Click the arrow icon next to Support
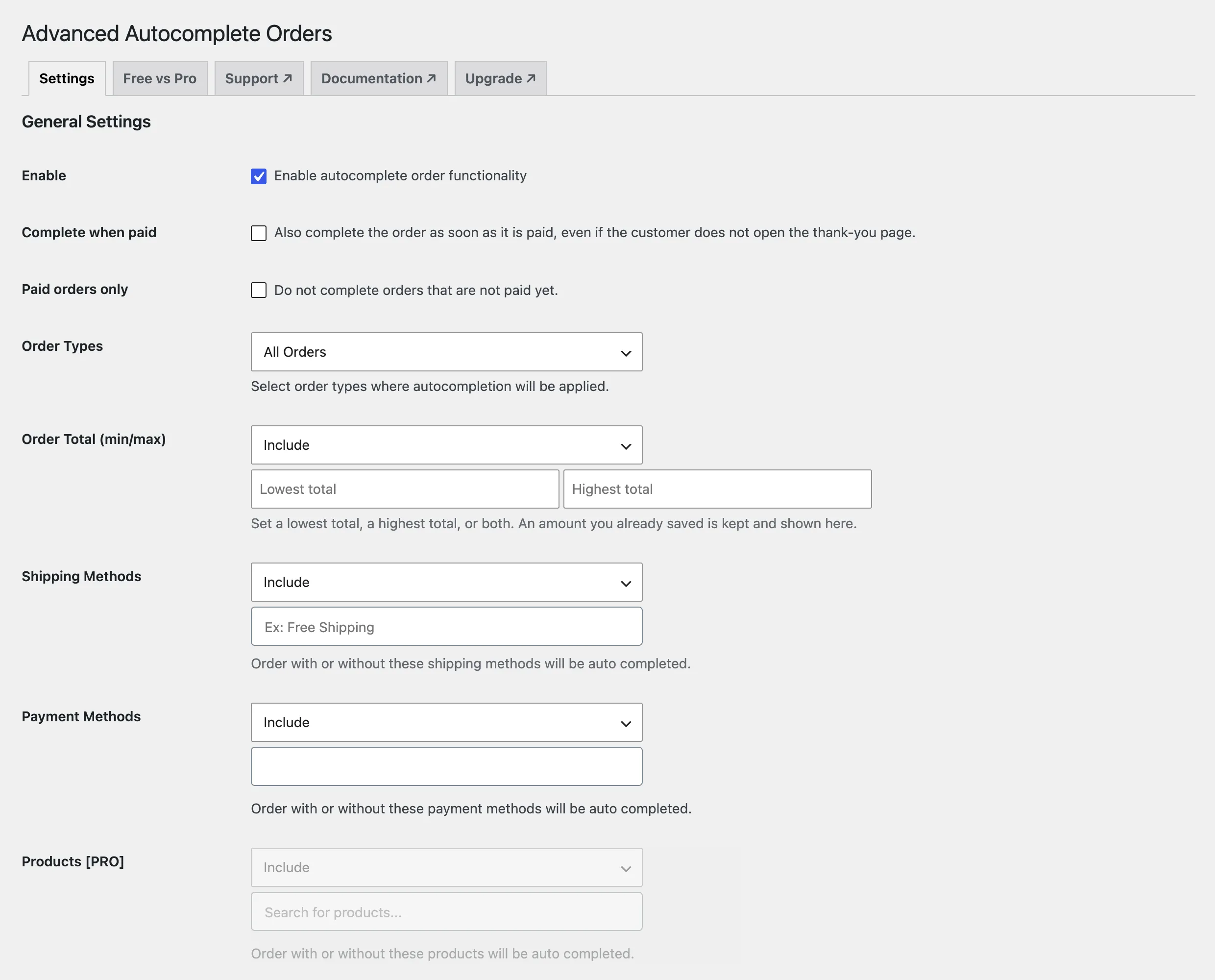The image size is (1215, 980). (x=287, y=78)
